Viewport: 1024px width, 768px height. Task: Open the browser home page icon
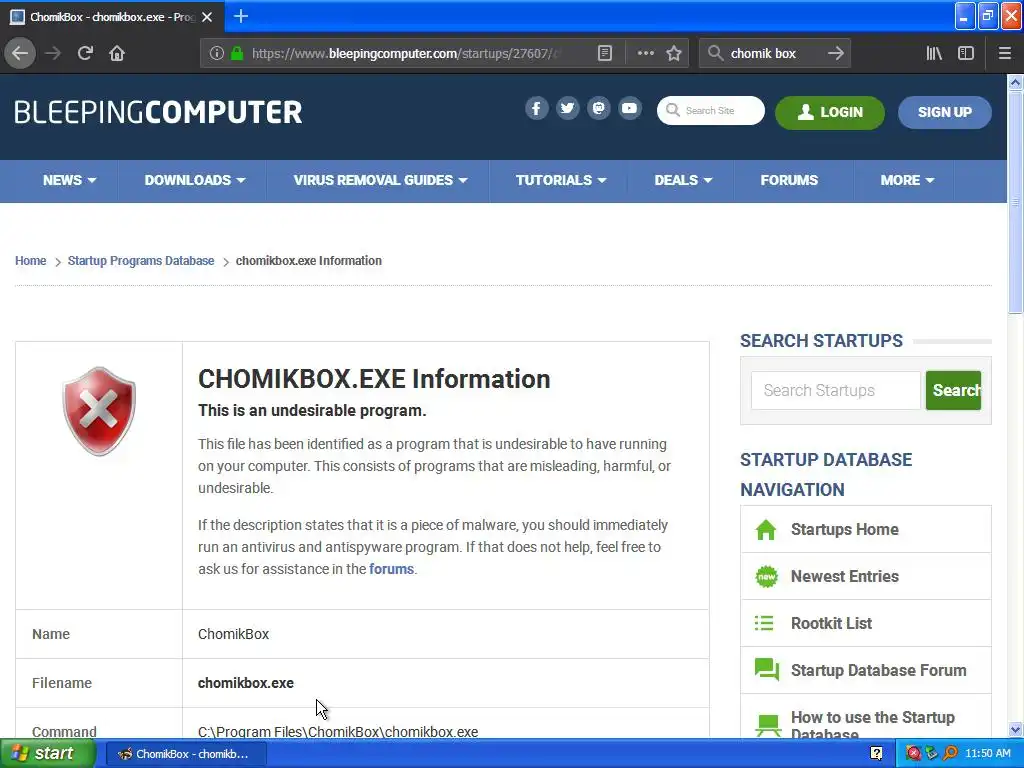tap(117, 54)
